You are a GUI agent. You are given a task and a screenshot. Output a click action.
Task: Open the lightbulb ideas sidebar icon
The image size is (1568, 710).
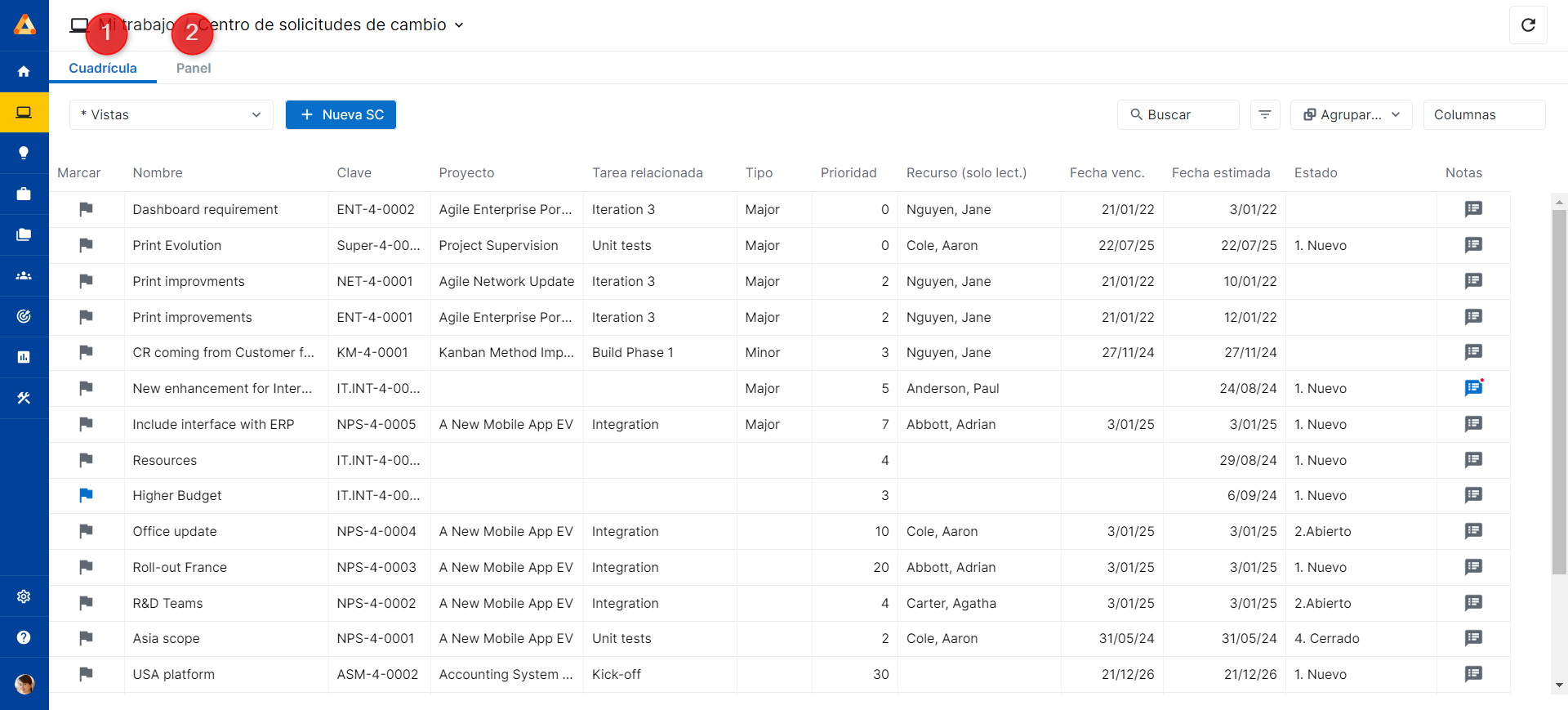[24, 153]
